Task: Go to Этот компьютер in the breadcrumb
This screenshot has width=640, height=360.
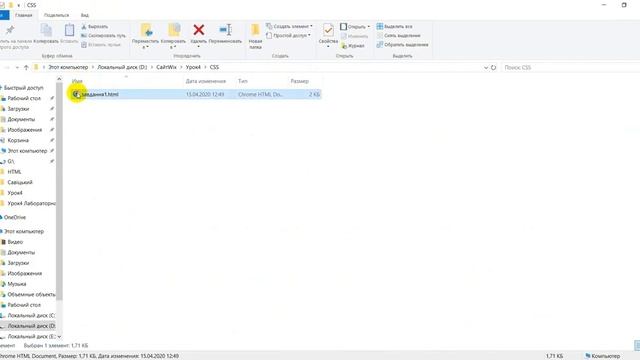Action: point(68,67)
